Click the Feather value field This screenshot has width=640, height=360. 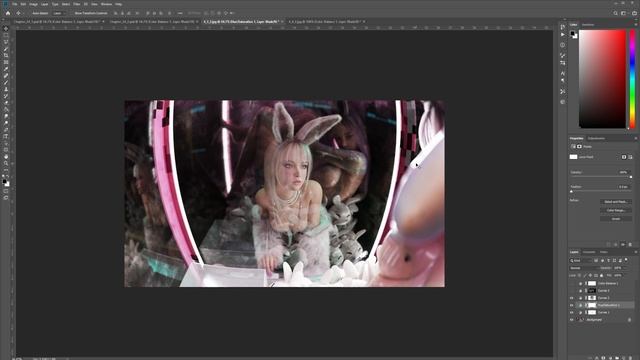click(623, 187)
